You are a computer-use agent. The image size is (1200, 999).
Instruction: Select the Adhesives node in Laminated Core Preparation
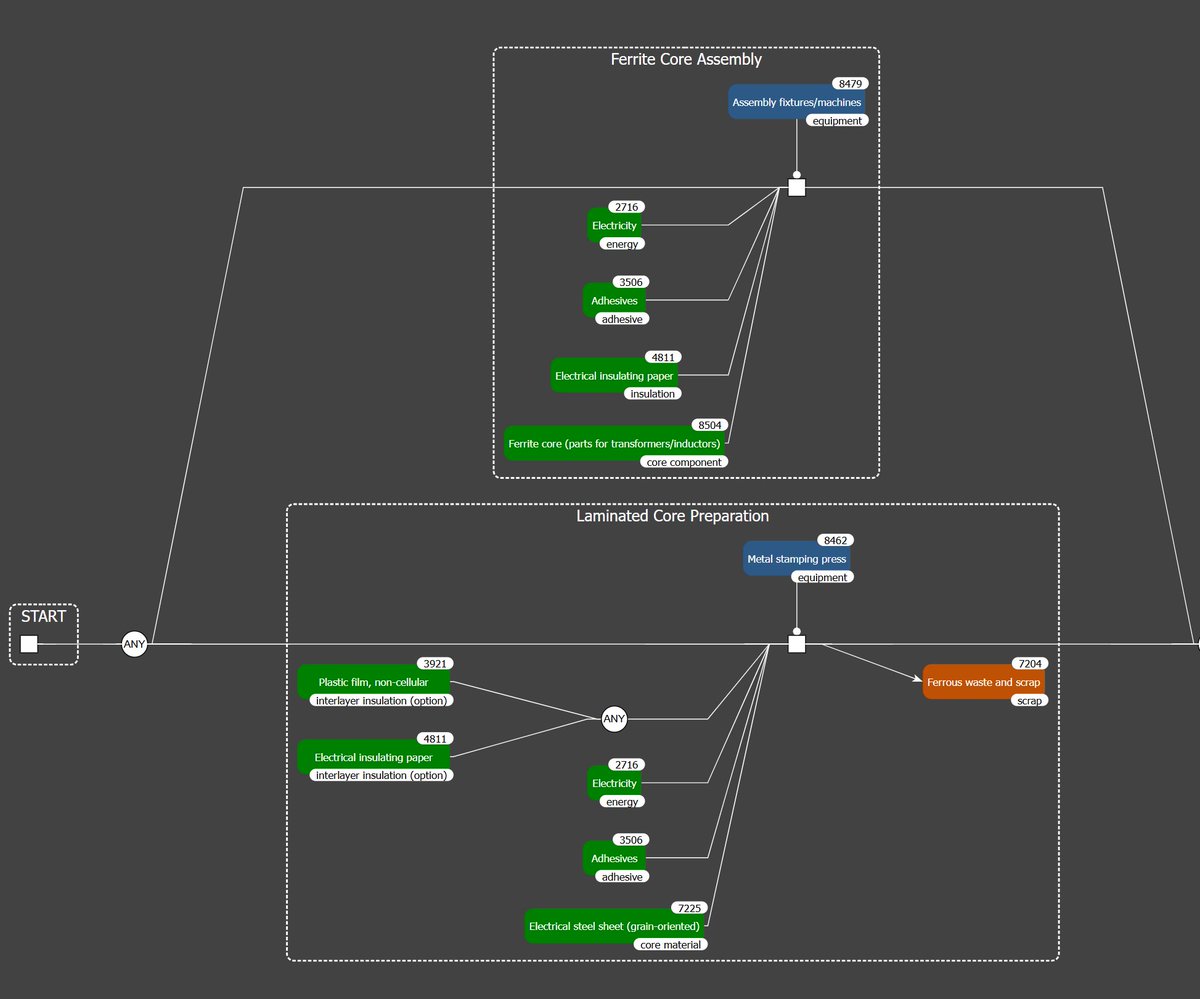click(x=614, y=858)
